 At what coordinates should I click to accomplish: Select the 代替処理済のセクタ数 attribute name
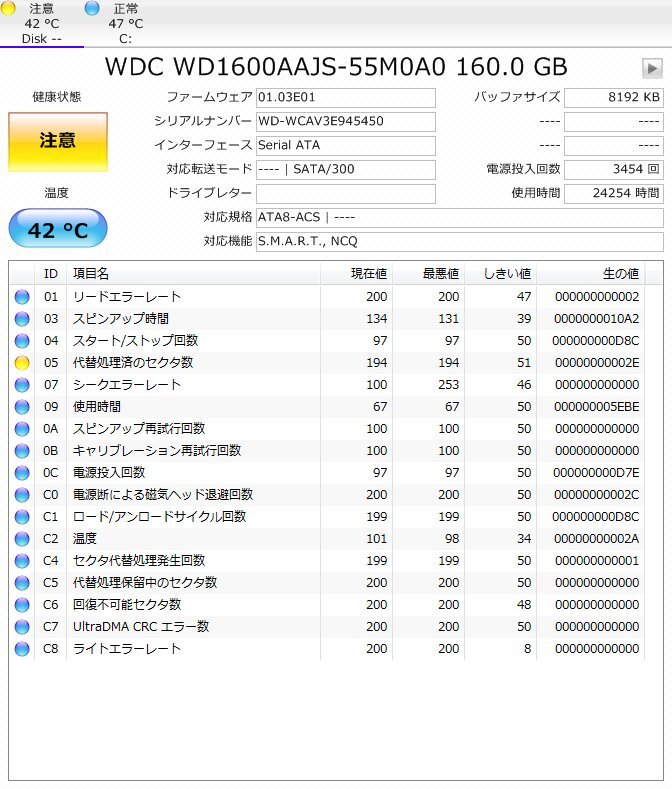click(133, 363)
